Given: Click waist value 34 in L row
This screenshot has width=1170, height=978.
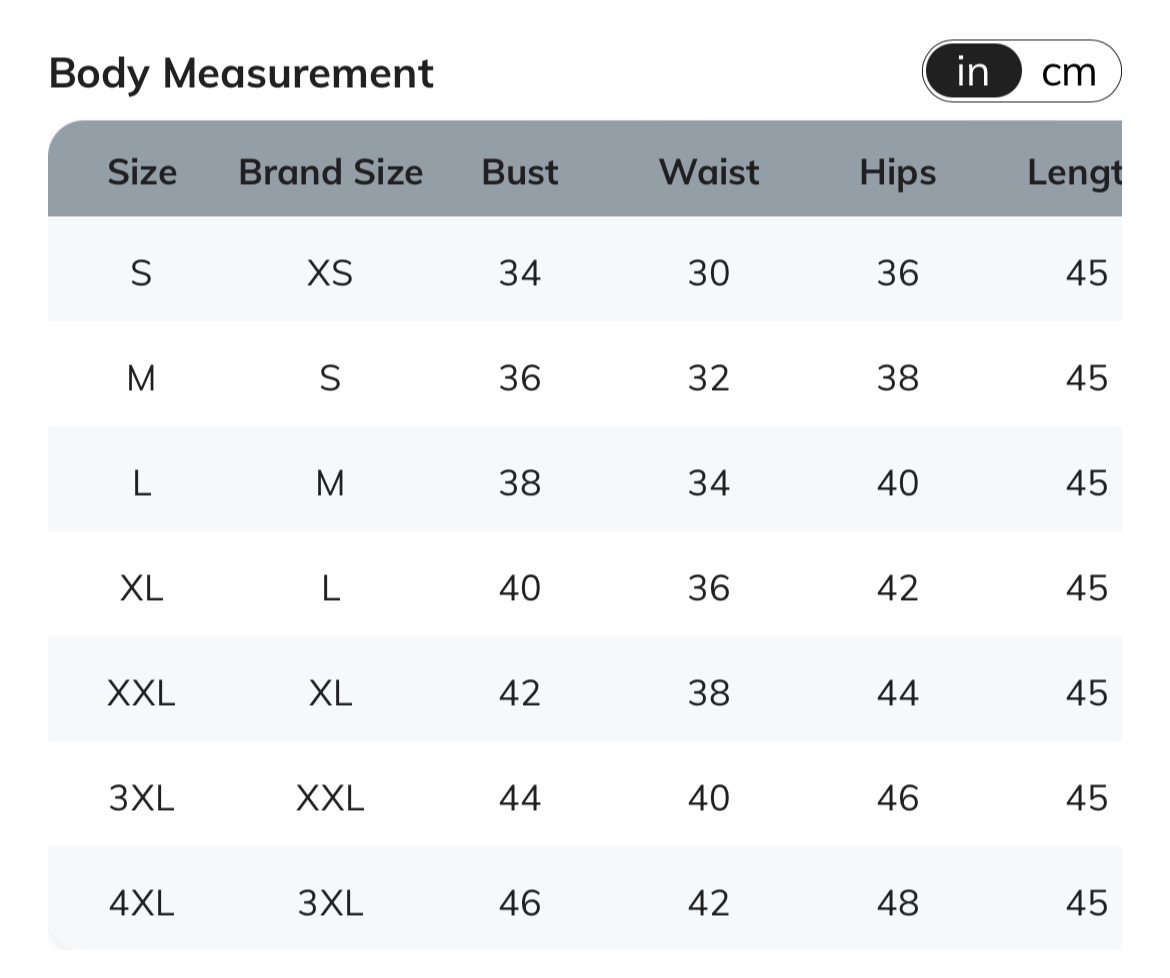Looking at the screenshot, I should pos(709,483).
